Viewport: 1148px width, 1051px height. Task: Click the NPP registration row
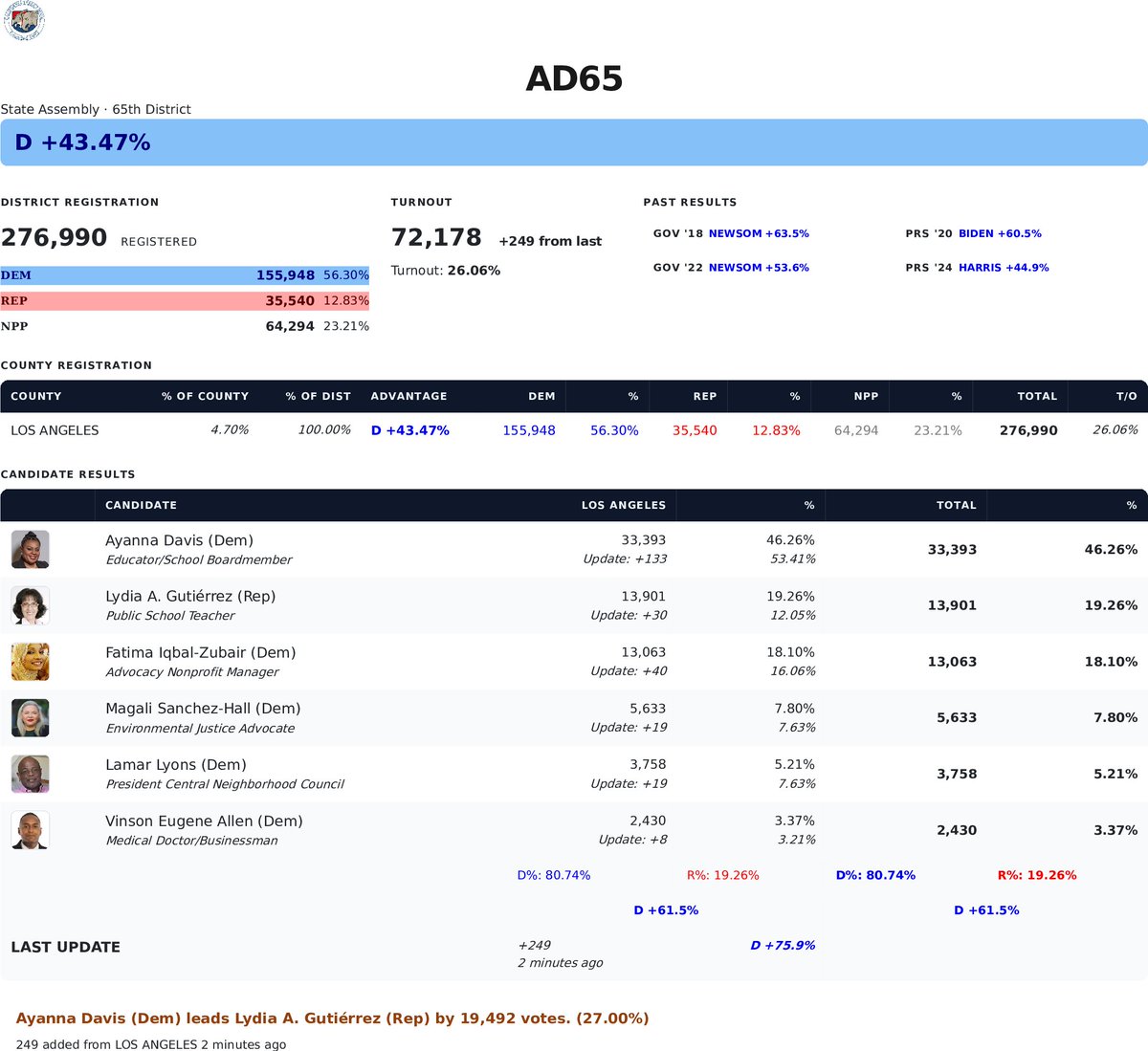point(185,326)
